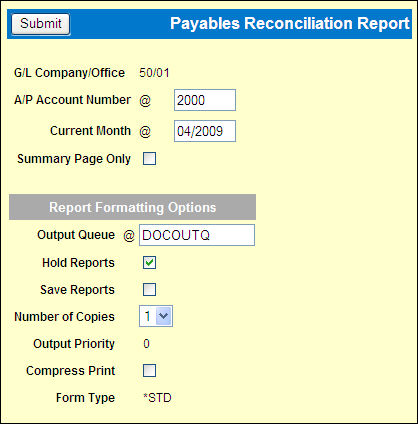The width and height of the screenshot is (418, 424).
Task: Click the Output Queue text field
Action: 197,235
